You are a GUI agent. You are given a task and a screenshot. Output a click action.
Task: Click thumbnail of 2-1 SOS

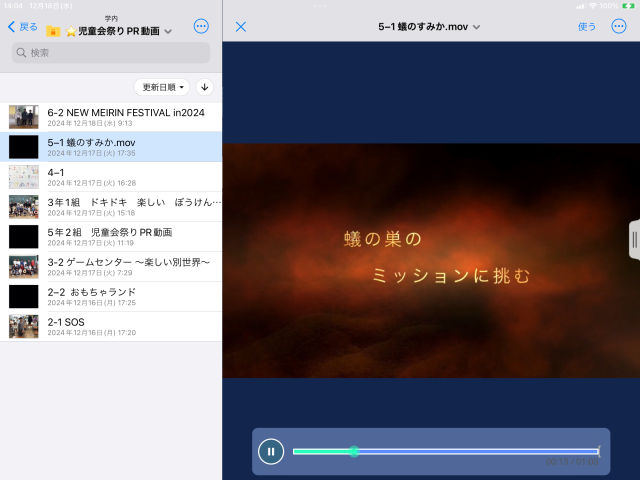(x=24, y=327)
